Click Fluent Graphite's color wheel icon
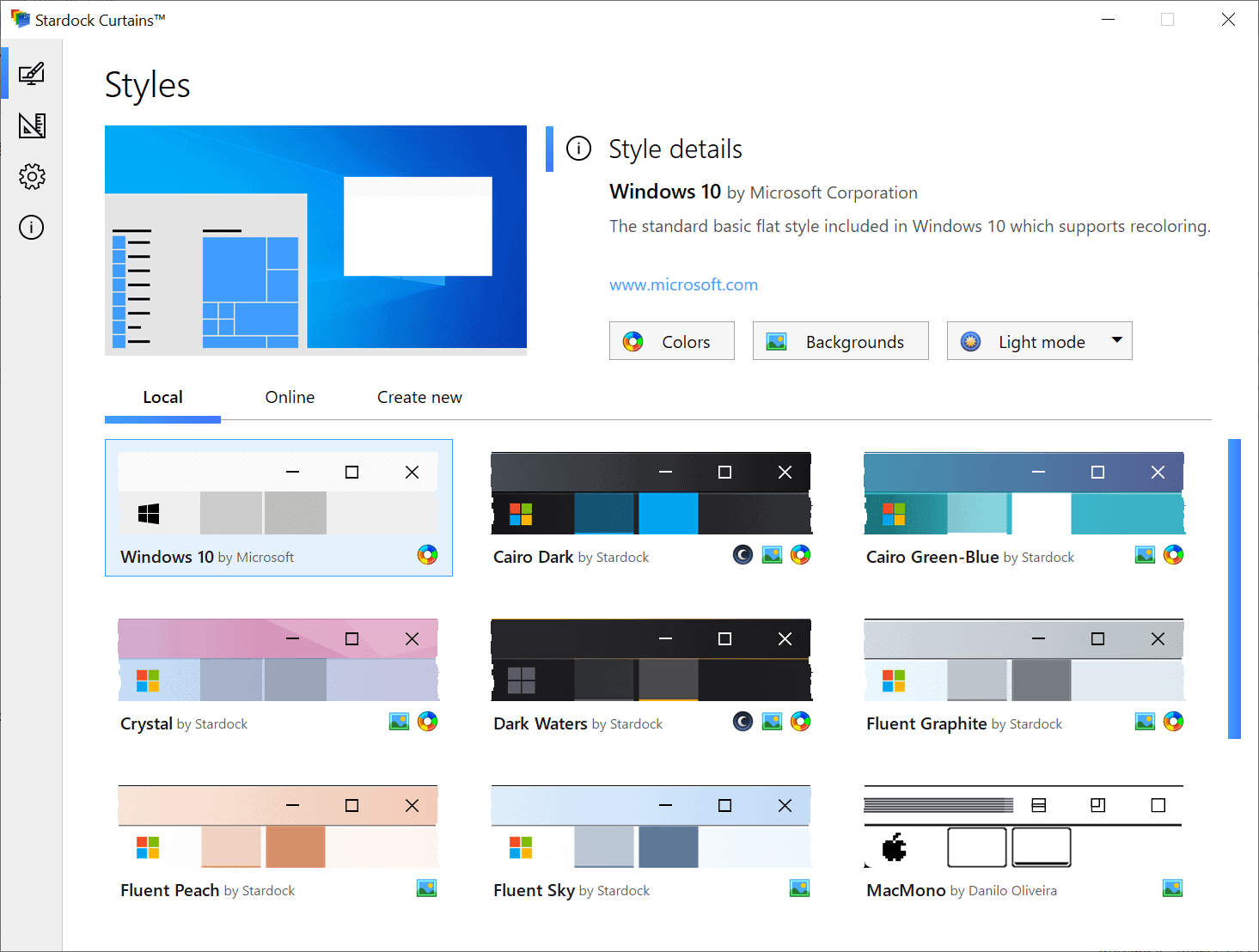Viewport: 1259px width, 952px height. (x=1173, y=722)
